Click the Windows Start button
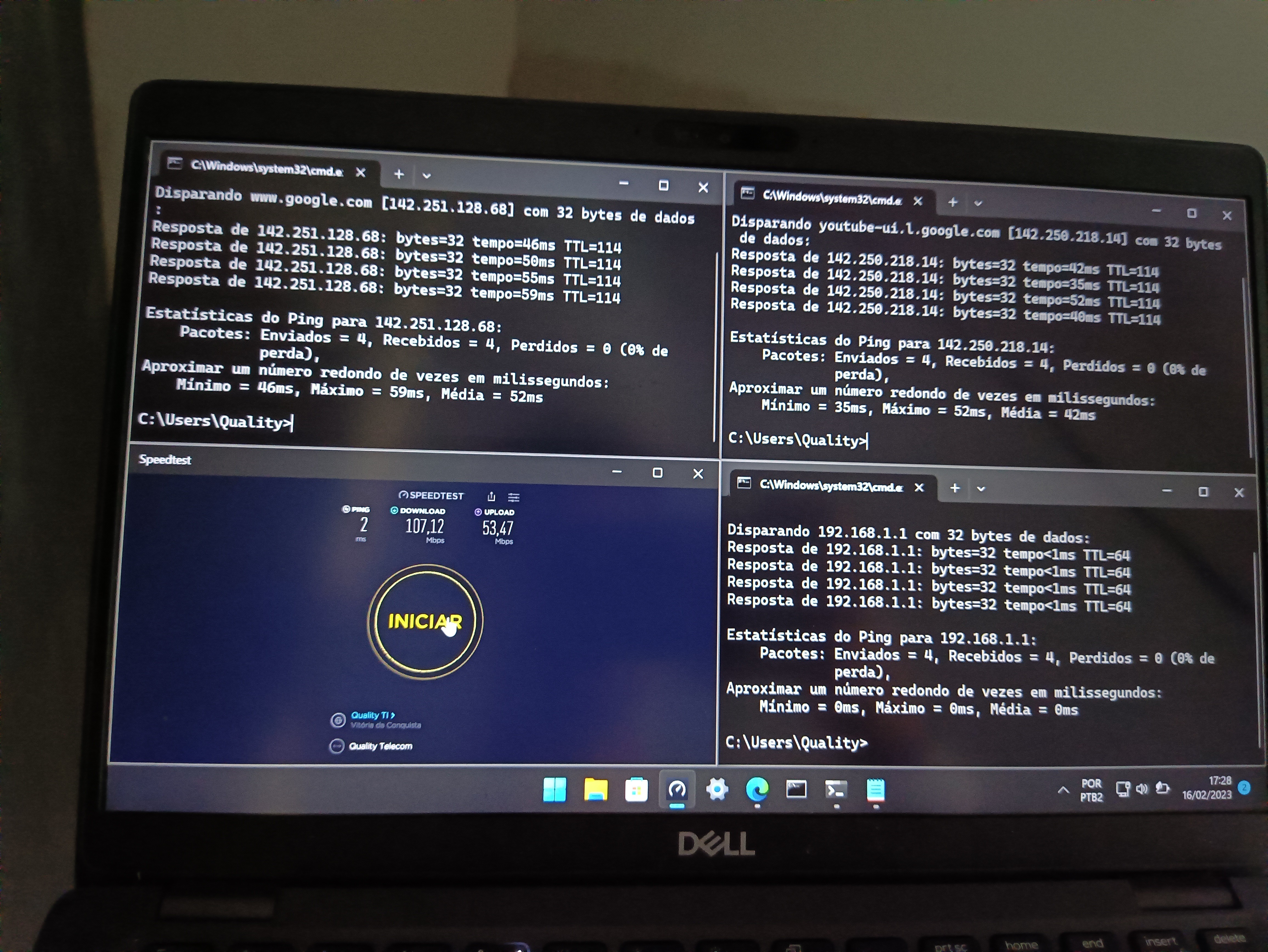This screenshot has width=1268, height=952. tap(554, 790)
